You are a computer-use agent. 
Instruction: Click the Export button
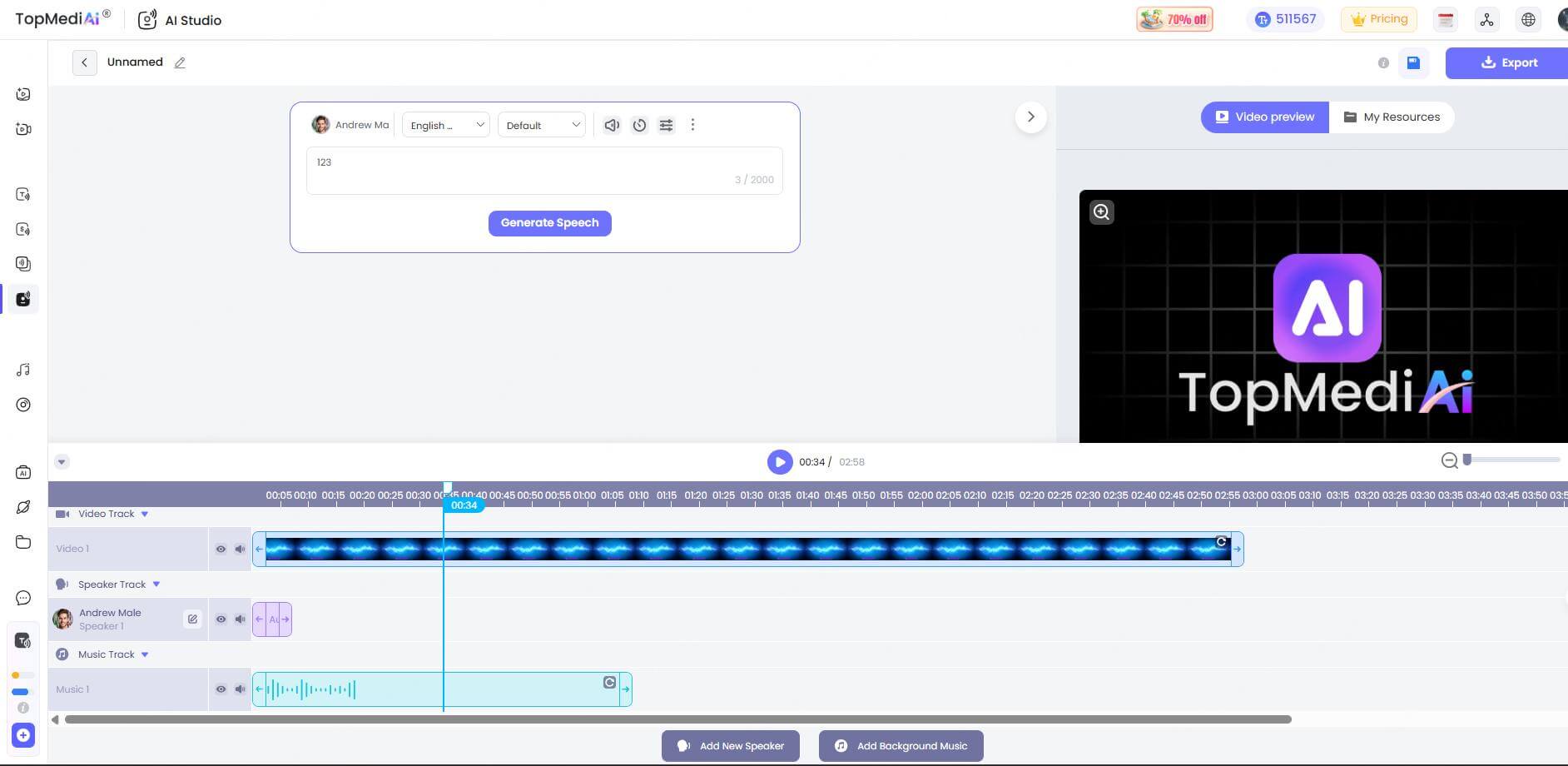pyautogui.click(x=1507, y=63)
